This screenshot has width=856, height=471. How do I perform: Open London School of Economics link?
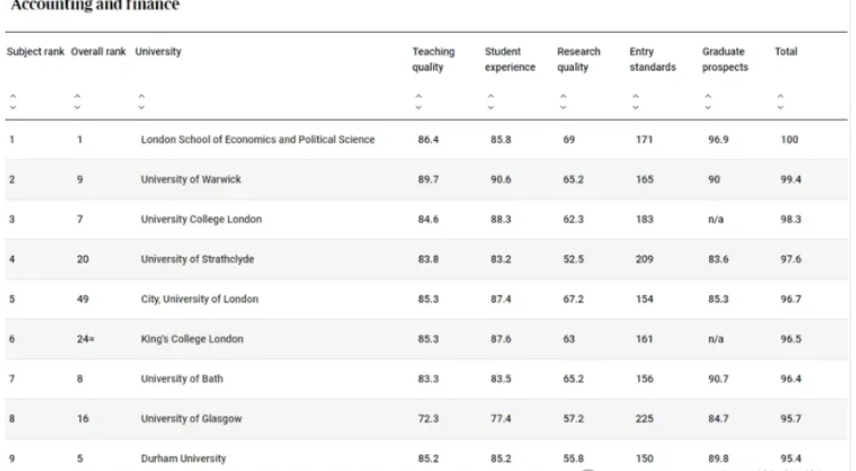pyautogui.click(x=257, y=140)
